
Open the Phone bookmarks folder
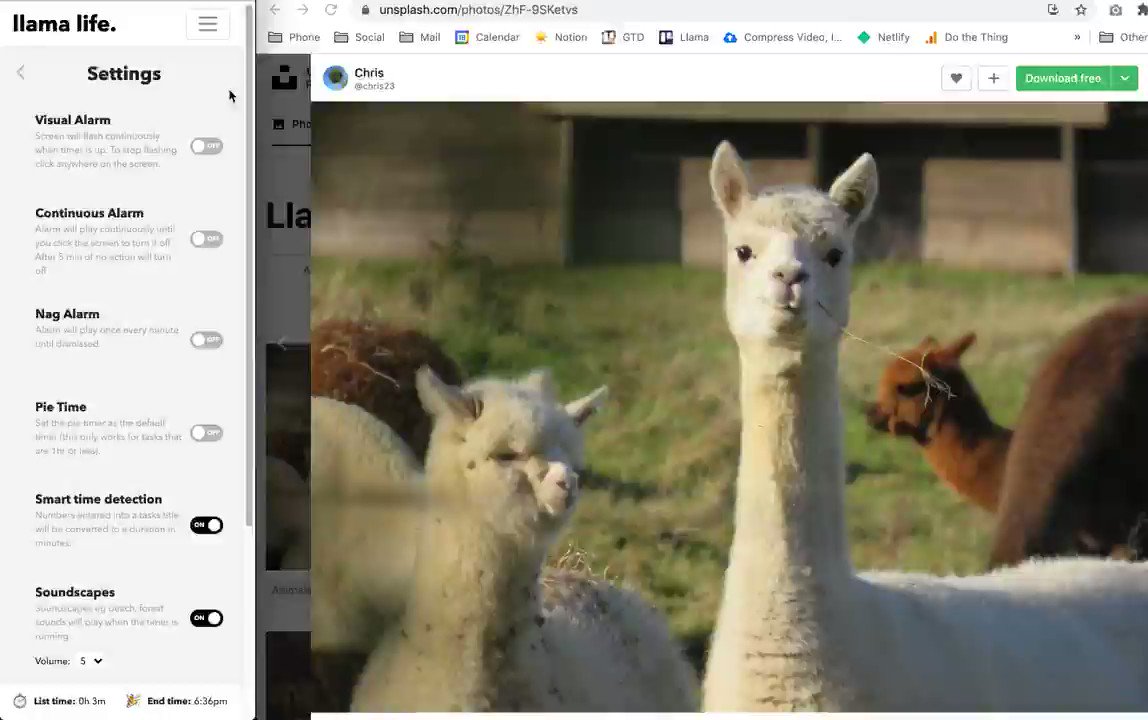(x=294, y=37)
